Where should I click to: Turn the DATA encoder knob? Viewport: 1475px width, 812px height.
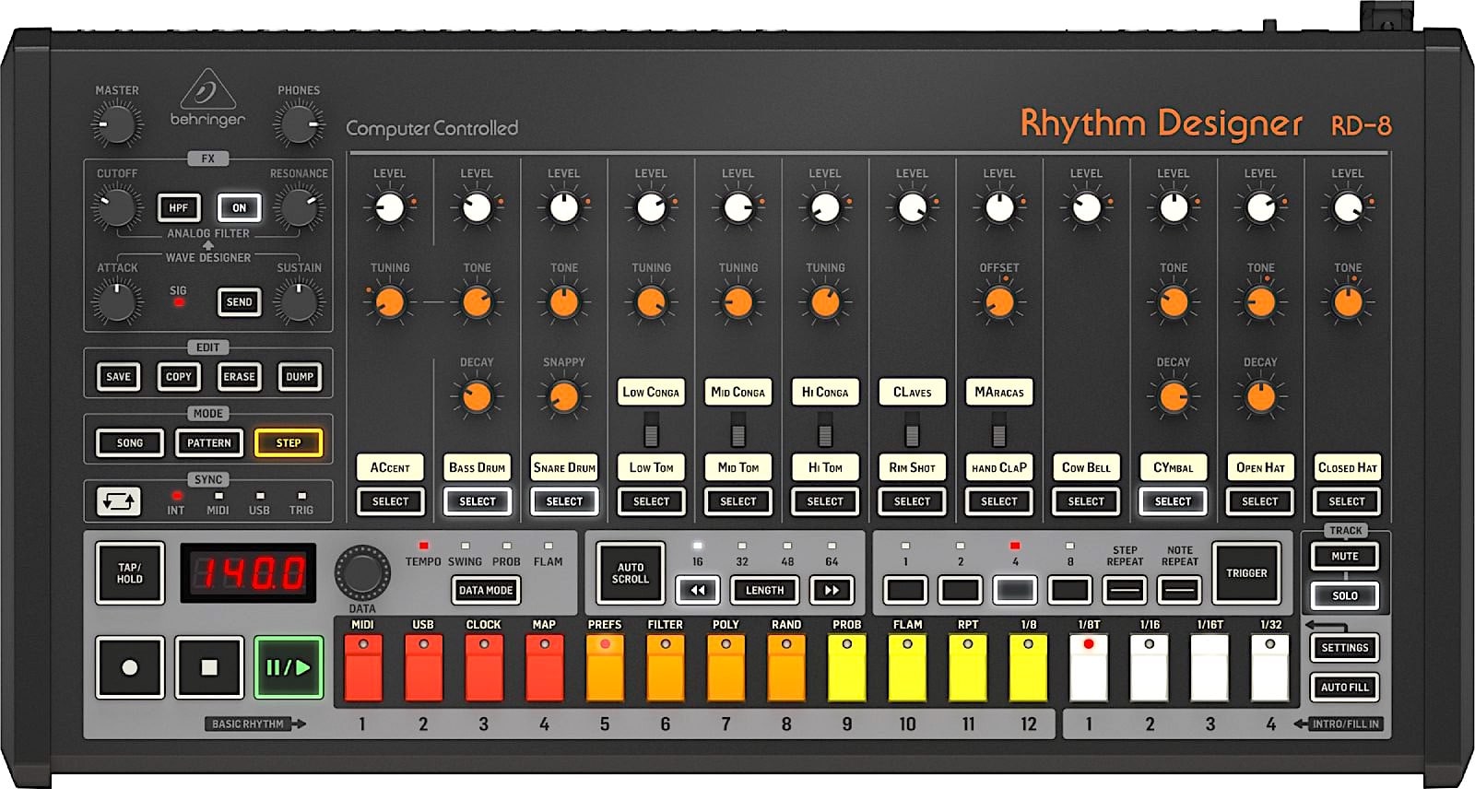point(361,572)
